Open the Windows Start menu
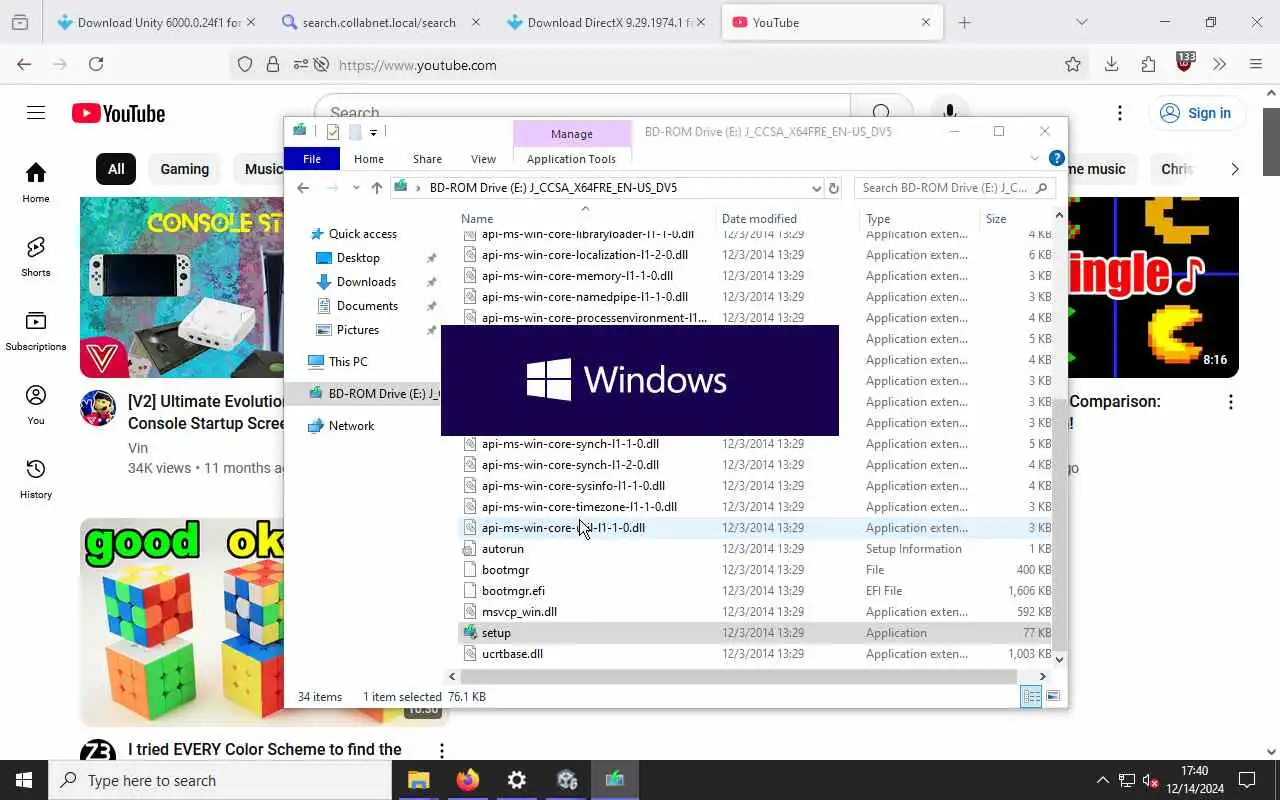 coord(24,780)
